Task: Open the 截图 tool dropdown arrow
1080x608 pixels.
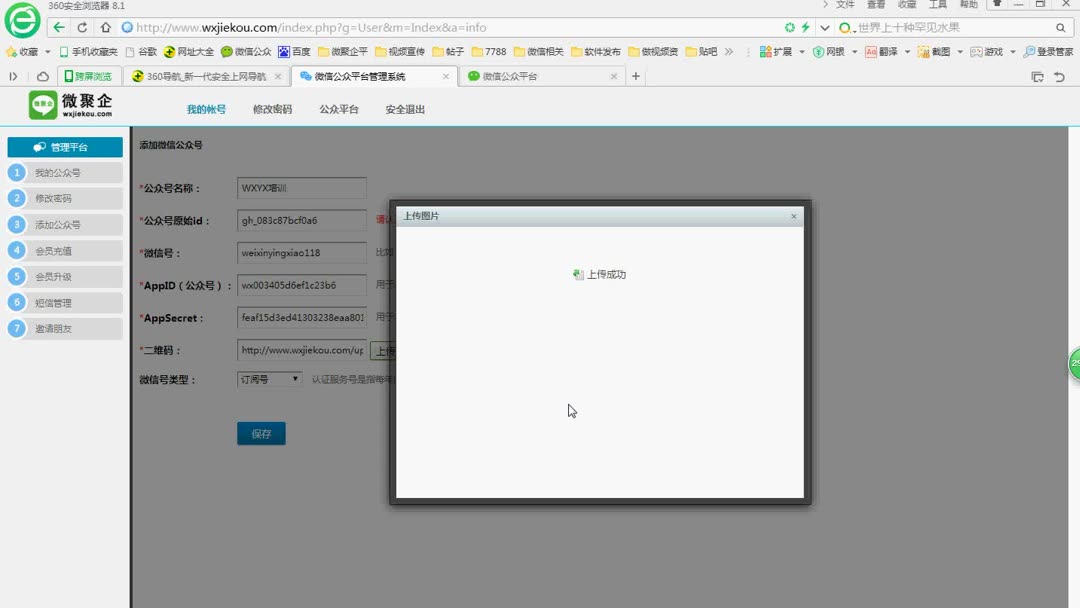Action: tap(960, 51)
